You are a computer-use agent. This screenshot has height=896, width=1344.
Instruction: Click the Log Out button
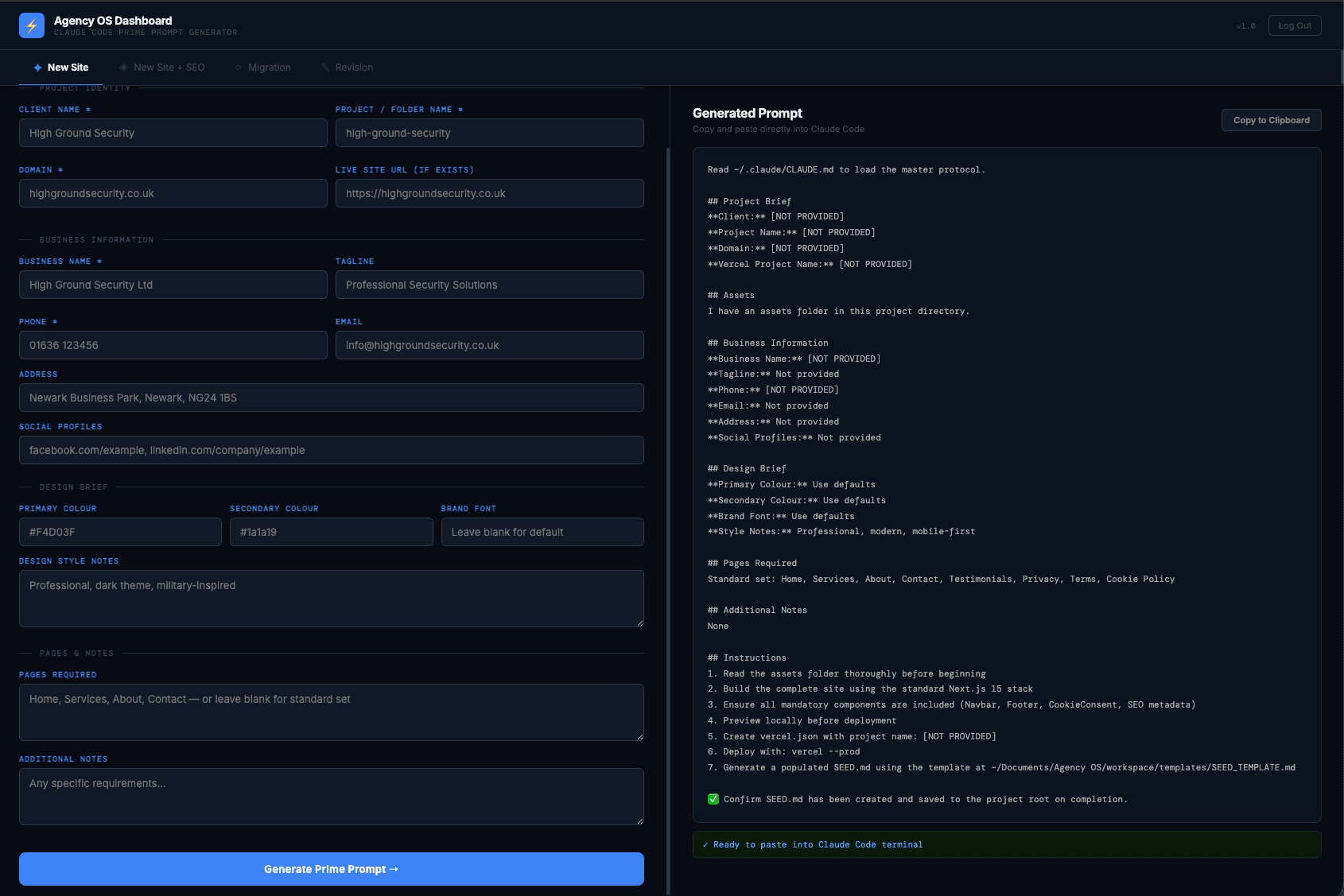click(x=1294, y=25)
